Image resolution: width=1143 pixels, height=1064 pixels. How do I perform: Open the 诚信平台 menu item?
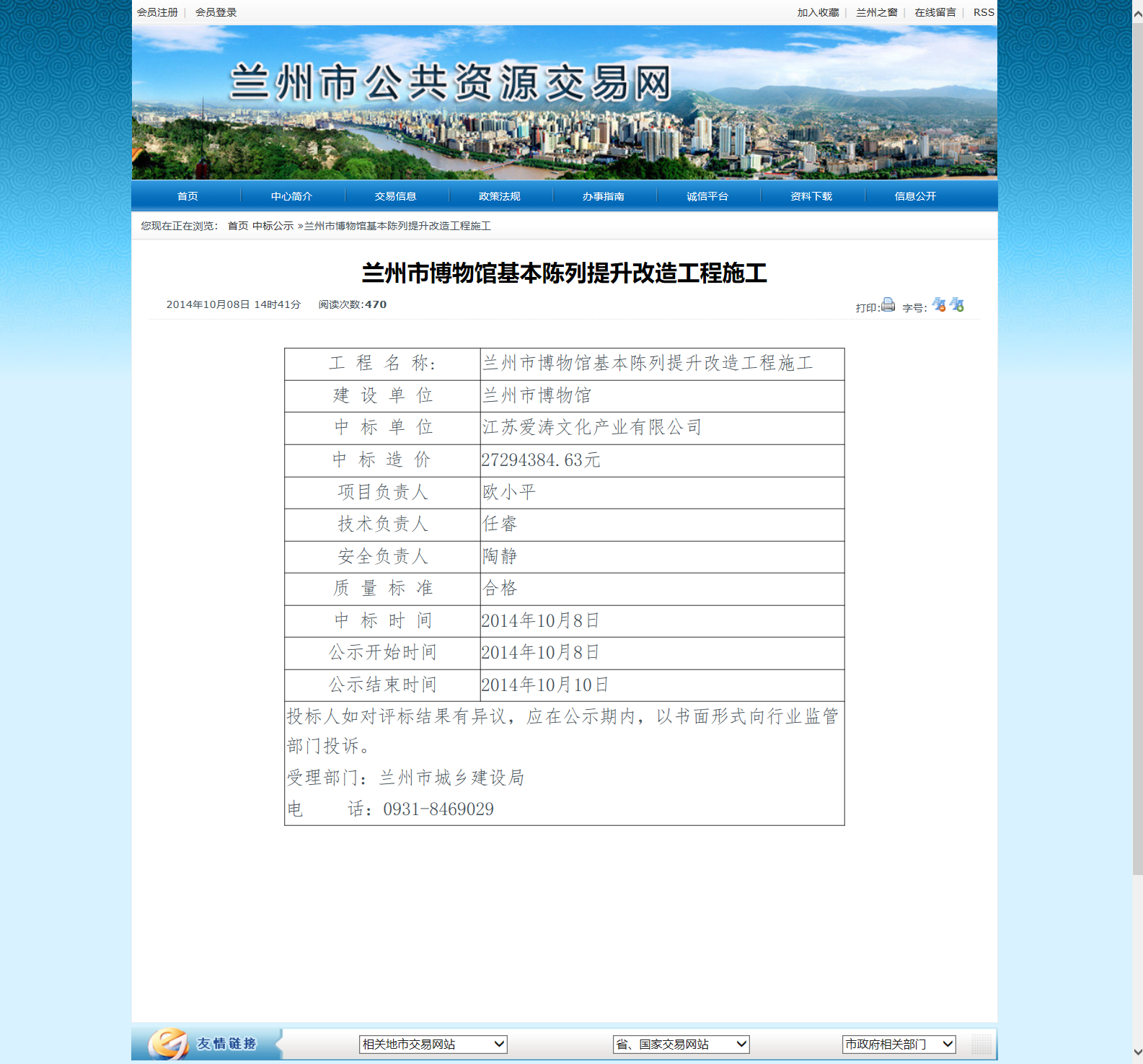[707, 196]
